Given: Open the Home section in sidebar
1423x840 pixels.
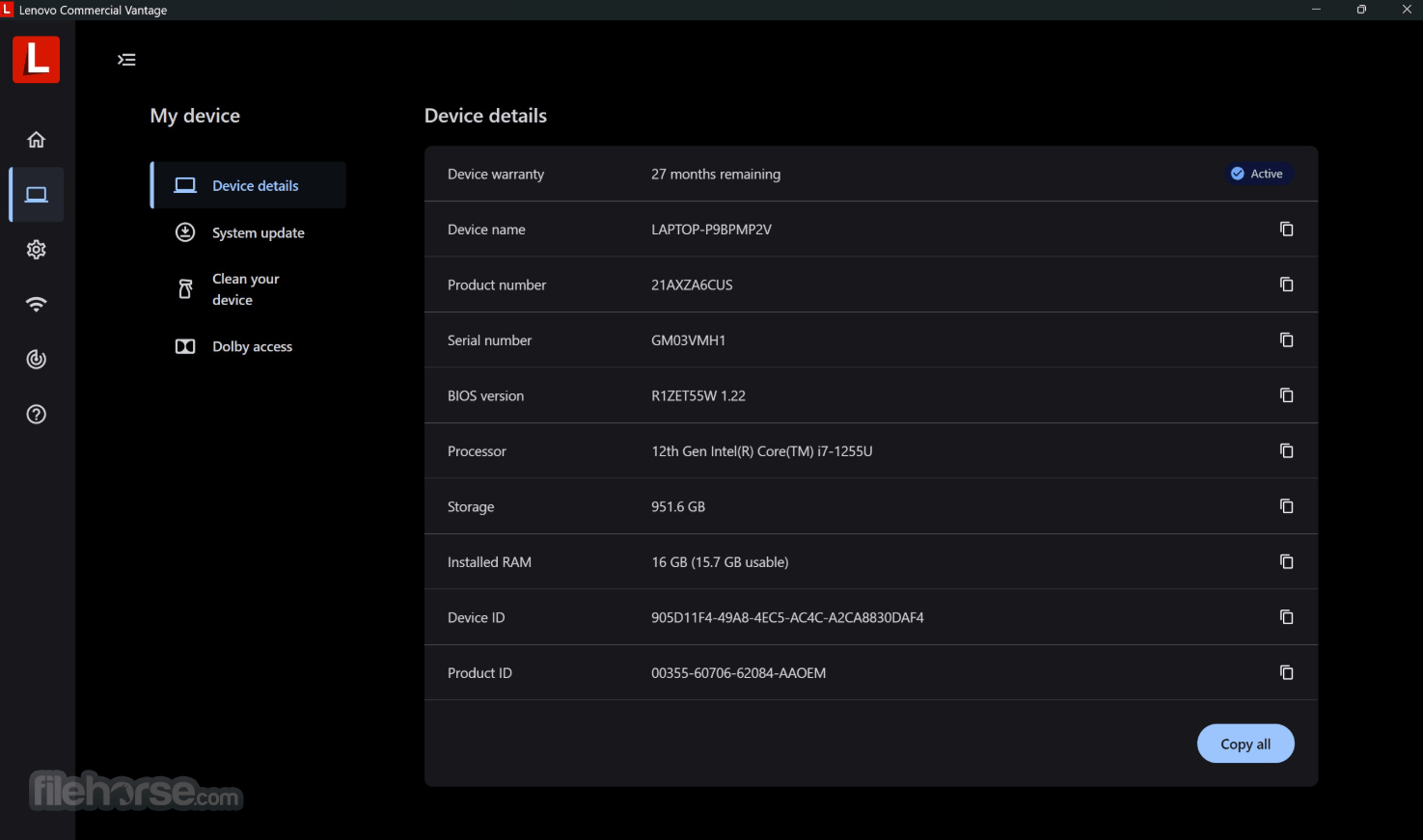Looking at the screenshot, I should point(36,140).
